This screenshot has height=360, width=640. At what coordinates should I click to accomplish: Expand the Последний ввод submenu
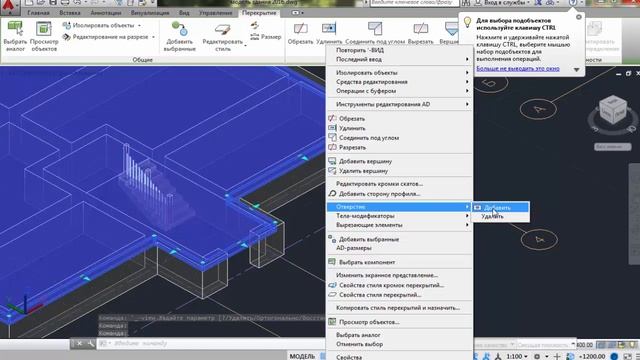click(400, 59)
